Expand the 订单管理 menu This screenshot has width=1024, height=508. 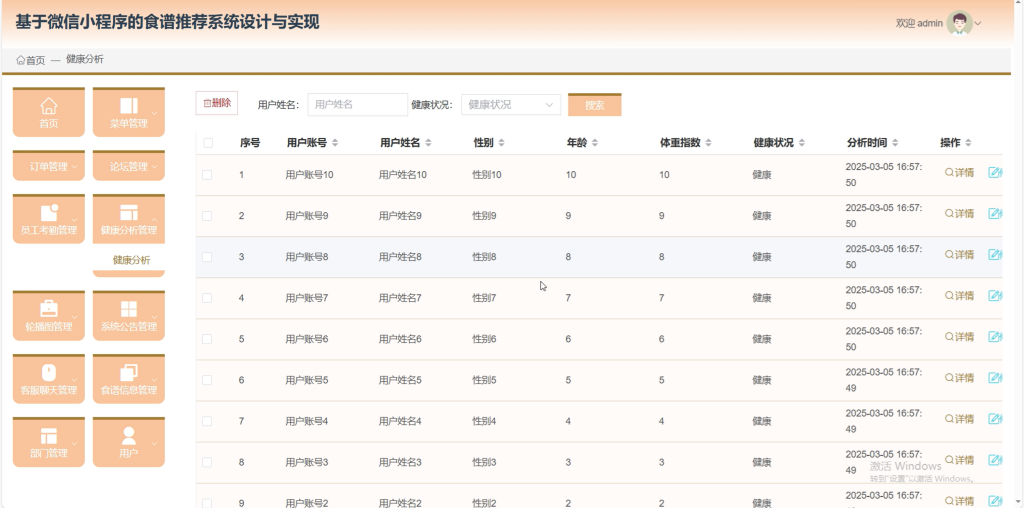coord(49,166)
